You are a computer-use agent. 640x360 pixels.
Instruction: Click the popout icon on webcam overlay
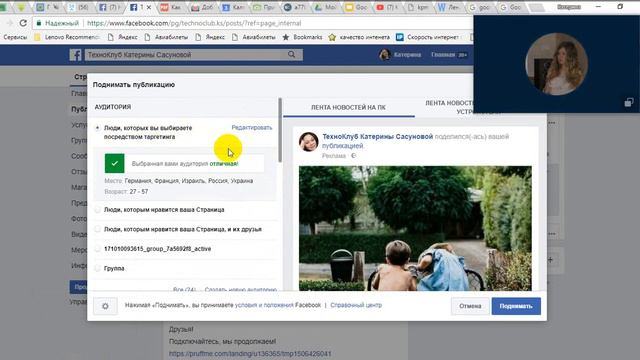click(629, 102)
